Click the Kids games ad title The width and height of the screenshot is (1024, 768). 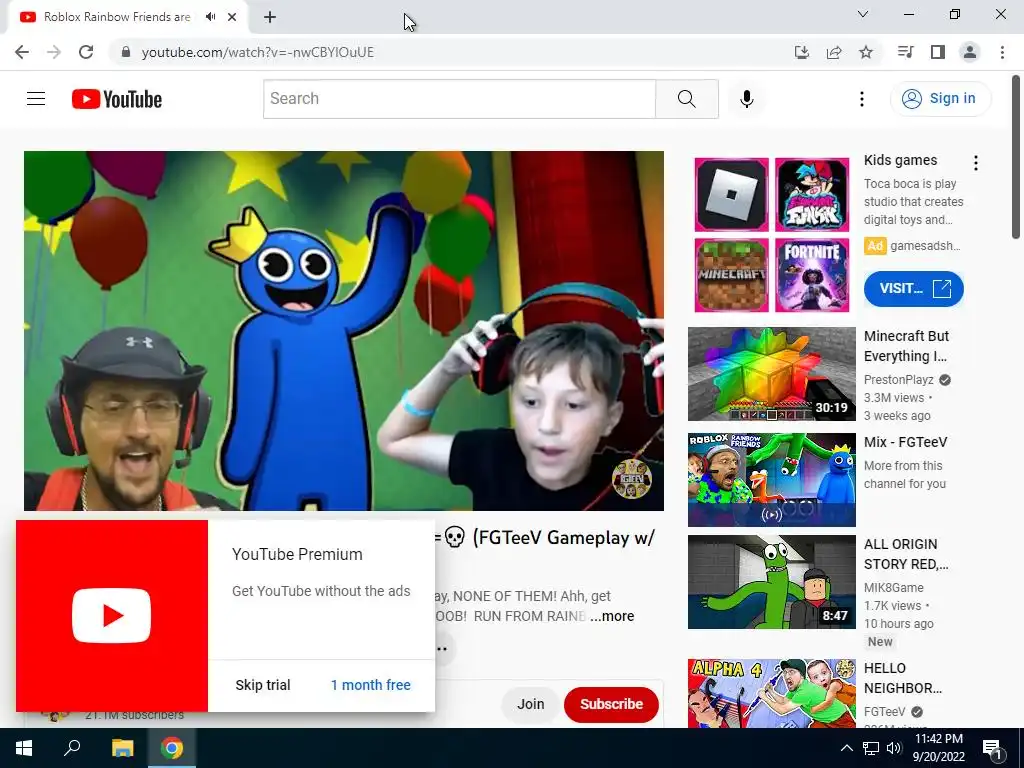tap(900, 160)
